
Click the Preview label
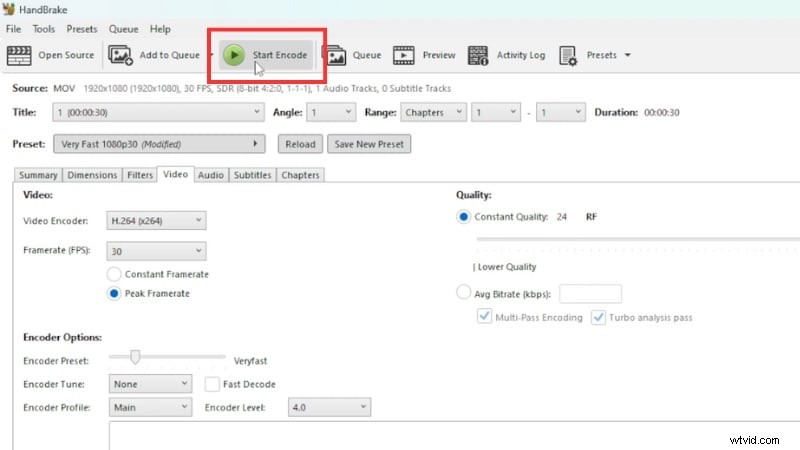[439, 55]
